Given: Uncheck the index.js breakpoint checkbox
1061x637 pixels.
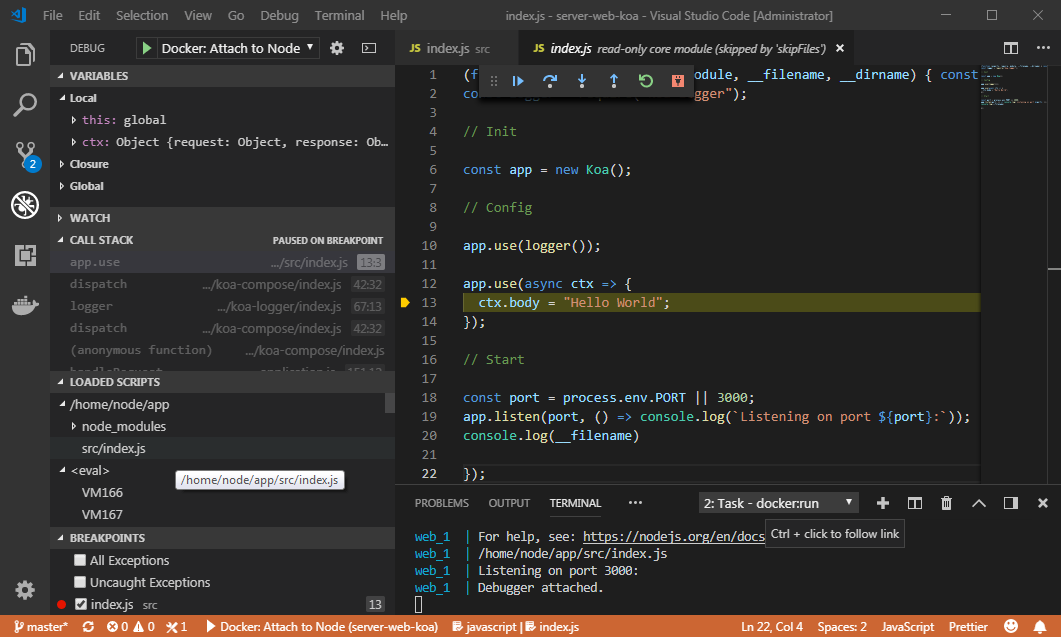Looking at the screenshot, I should pos(80,604).
